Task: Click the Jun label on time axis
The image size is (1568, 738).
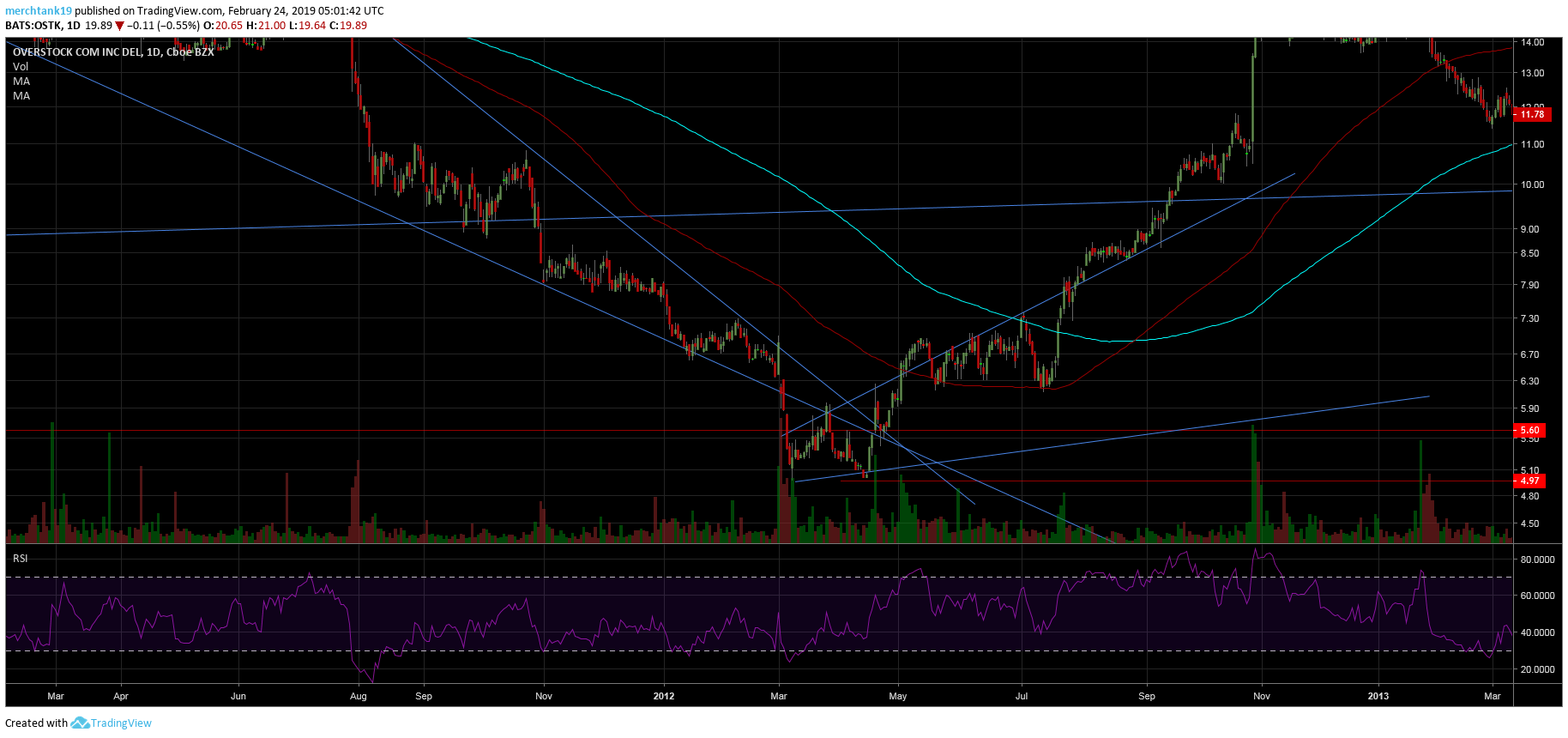Action: coord(238,696)
